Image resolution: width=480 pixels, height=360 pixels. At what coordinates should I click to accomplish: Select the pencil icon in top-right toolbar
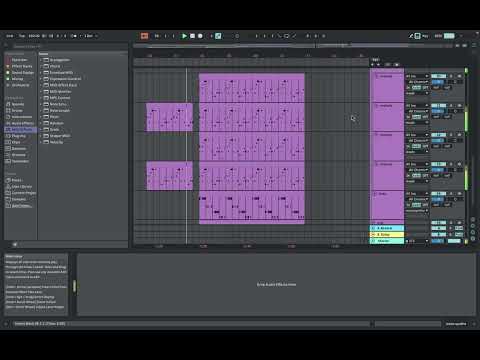(x=411, y=36)
